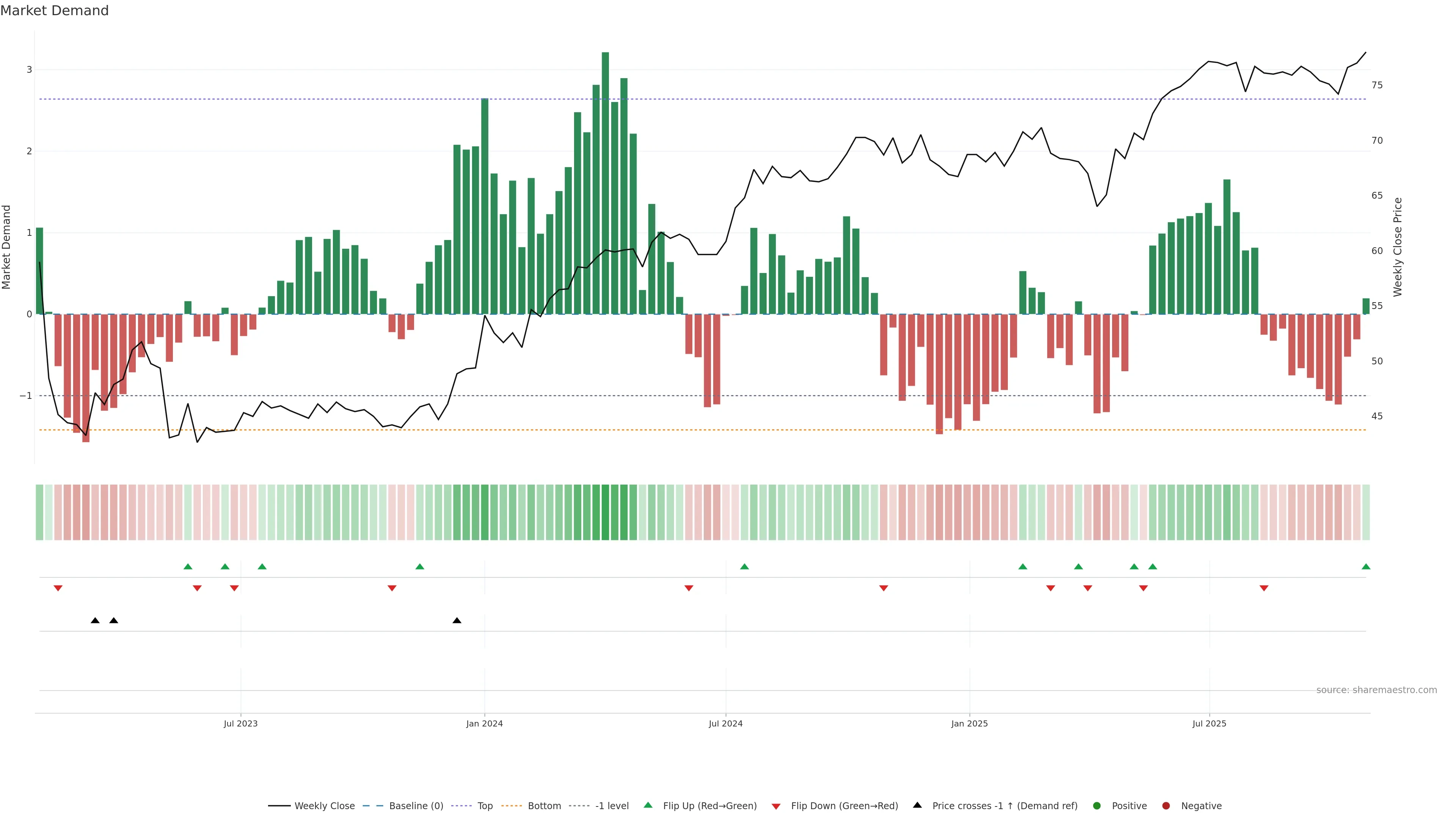Toggle Baseline (0) legend entry
The image size is (1456, 819).
click(416, 806)
